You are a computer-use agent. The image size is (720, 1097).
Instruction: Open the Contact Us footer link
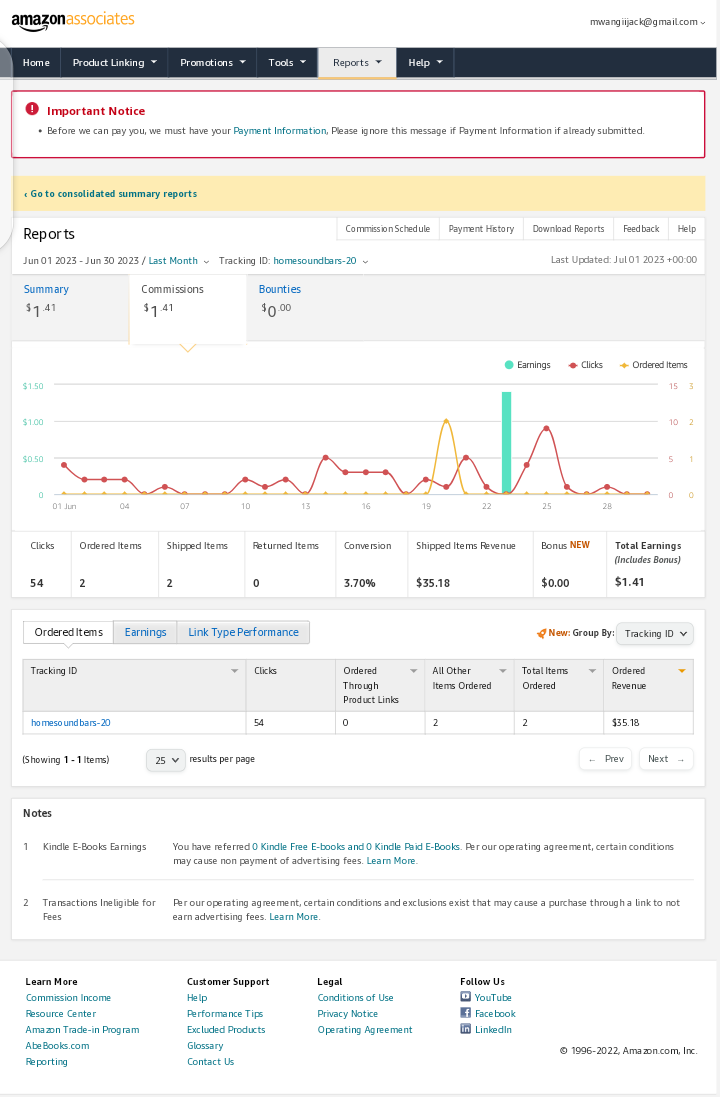coord(211,1062)
